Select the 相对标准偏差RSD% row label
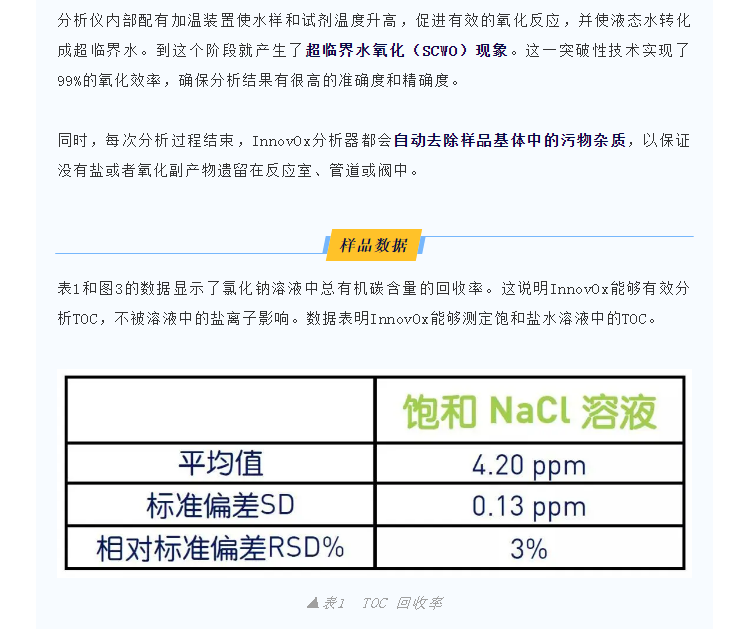This screenshot has width=751, height=629. [x=221, y=548]
